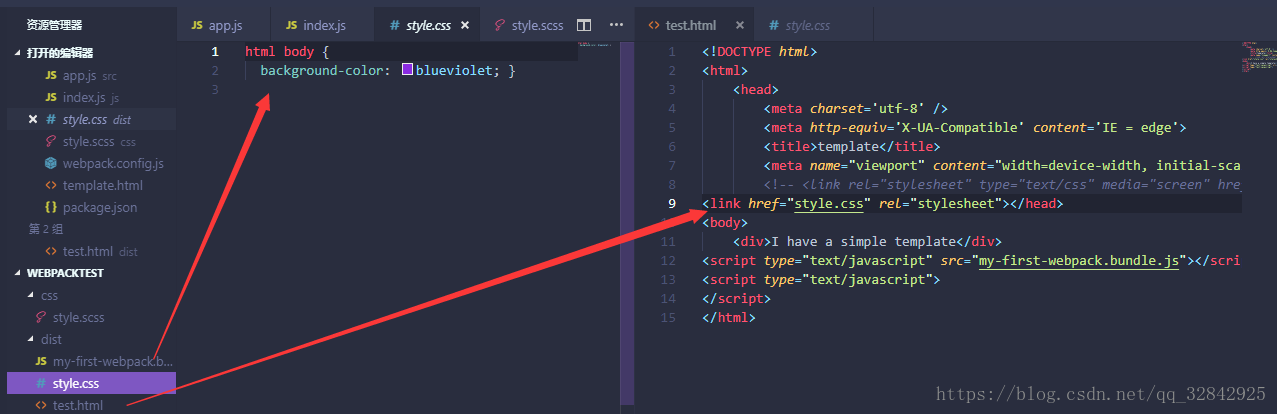Close the test.html tab
The height and width of the screenshot is (414, 1277).
739,25
